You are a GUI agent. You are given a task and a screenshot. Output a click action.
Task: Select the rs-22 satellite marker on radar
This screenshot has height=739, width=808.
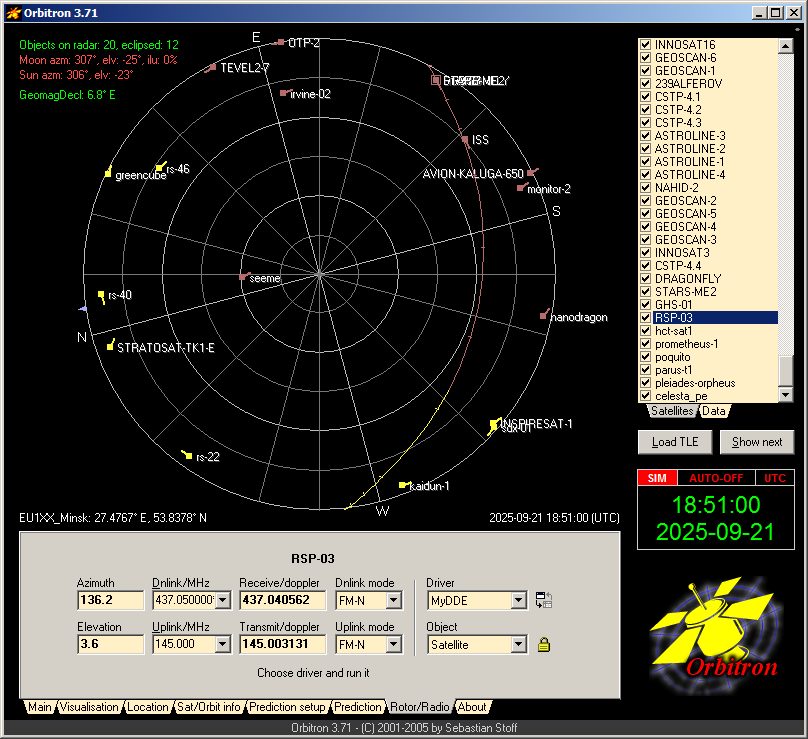pyautogui.click(x=187, y=455)
